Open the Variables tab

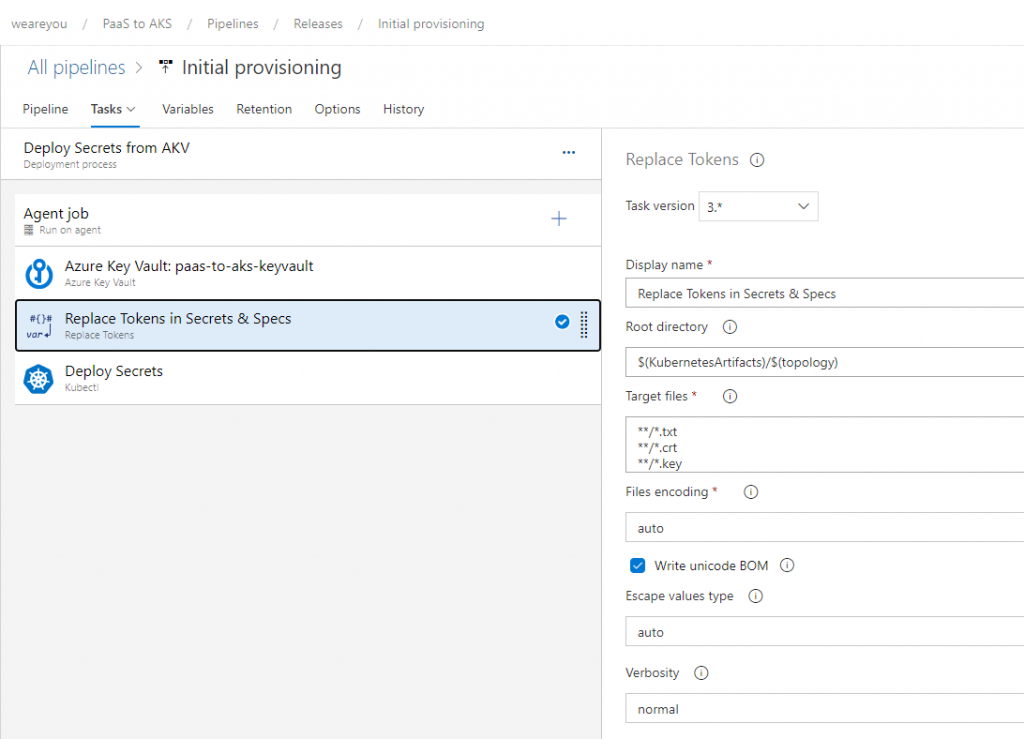point(188,109)
